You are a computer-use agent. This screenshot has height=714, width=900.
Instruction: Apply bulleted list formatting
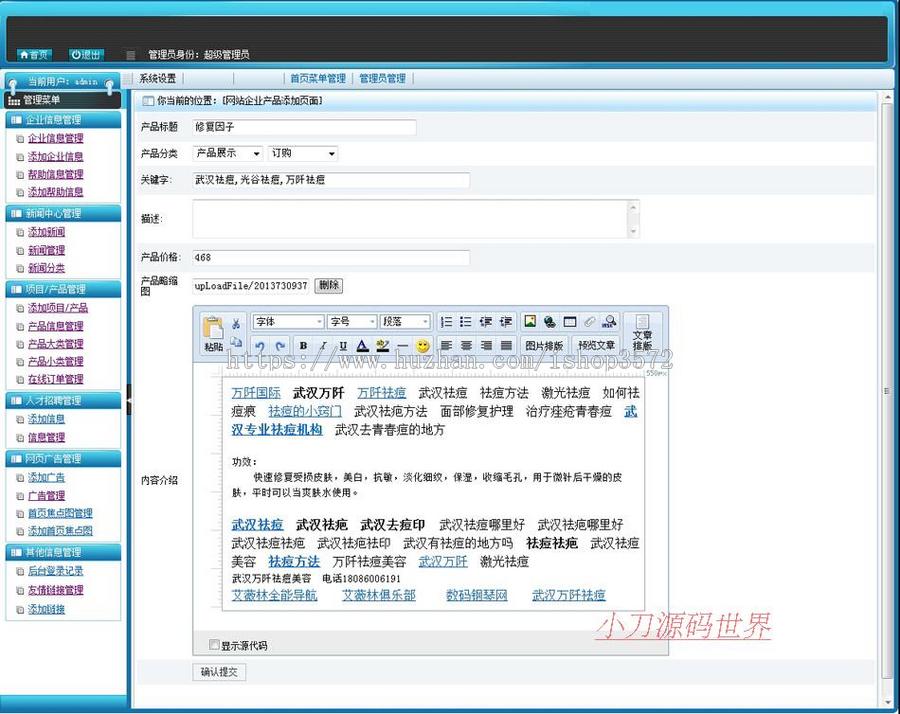click(x=465, y=322)
